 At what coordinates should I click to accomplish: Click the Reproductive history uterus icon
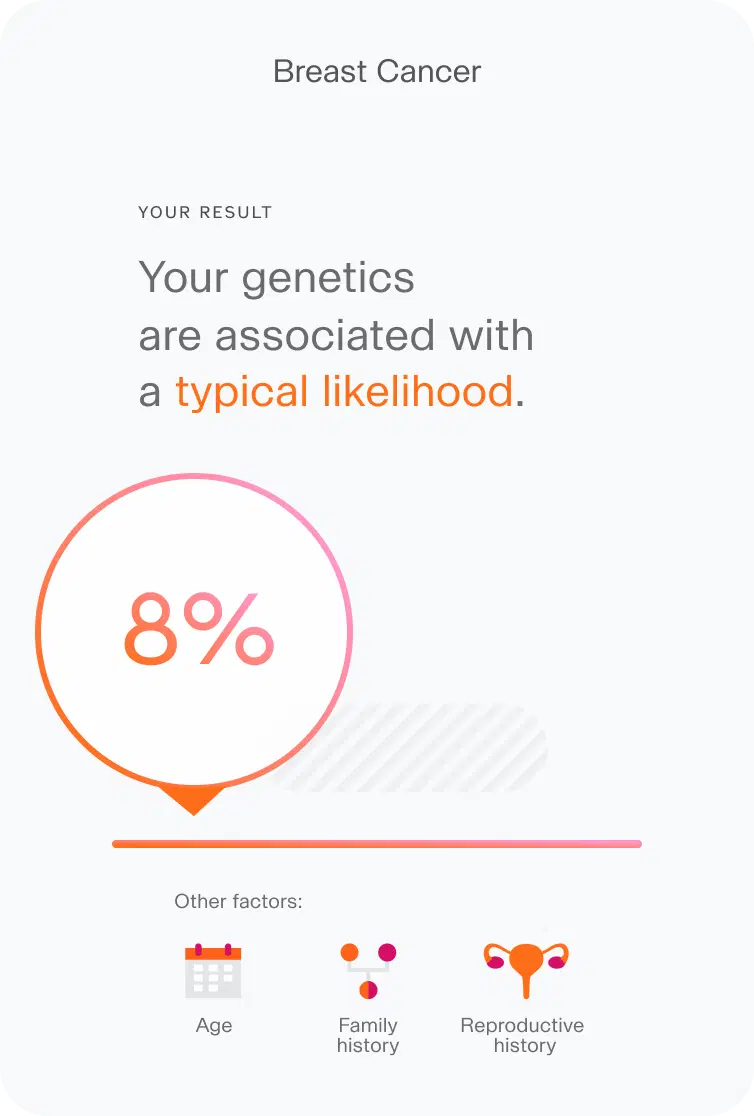coord(525,969)
